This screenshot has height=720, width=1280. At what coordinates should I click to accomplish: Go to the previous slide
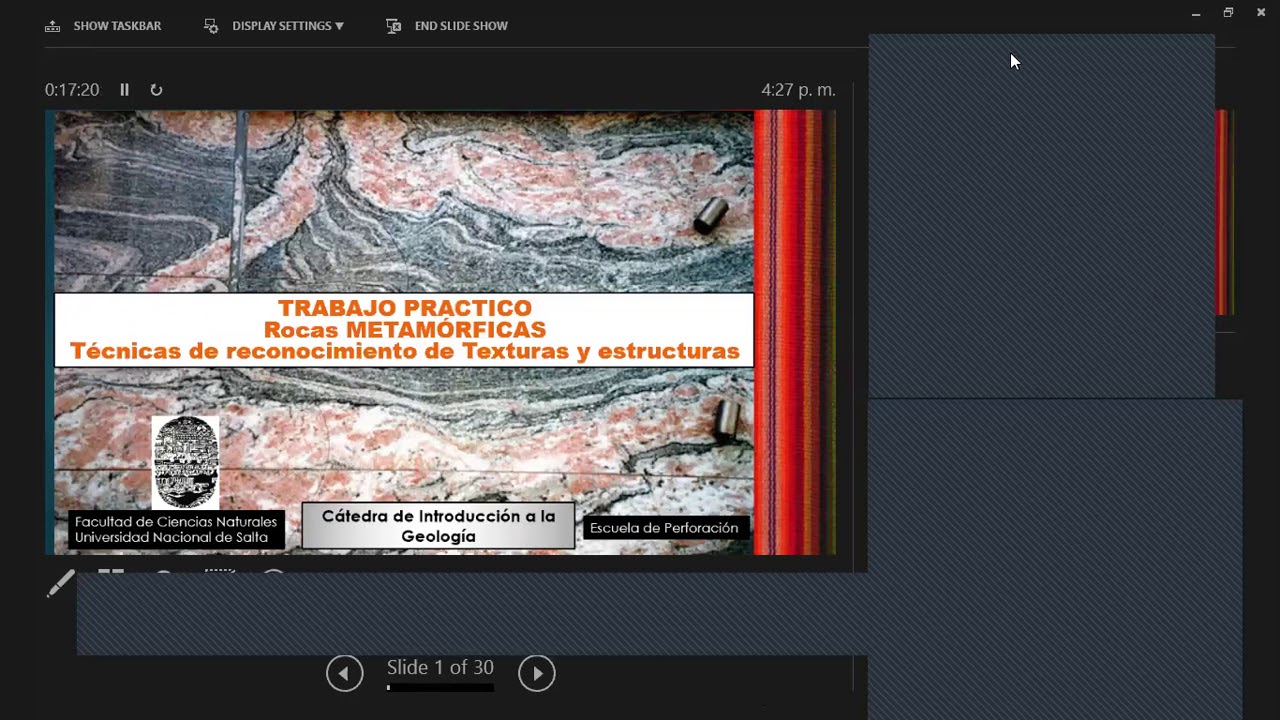[x=345, y=673]
